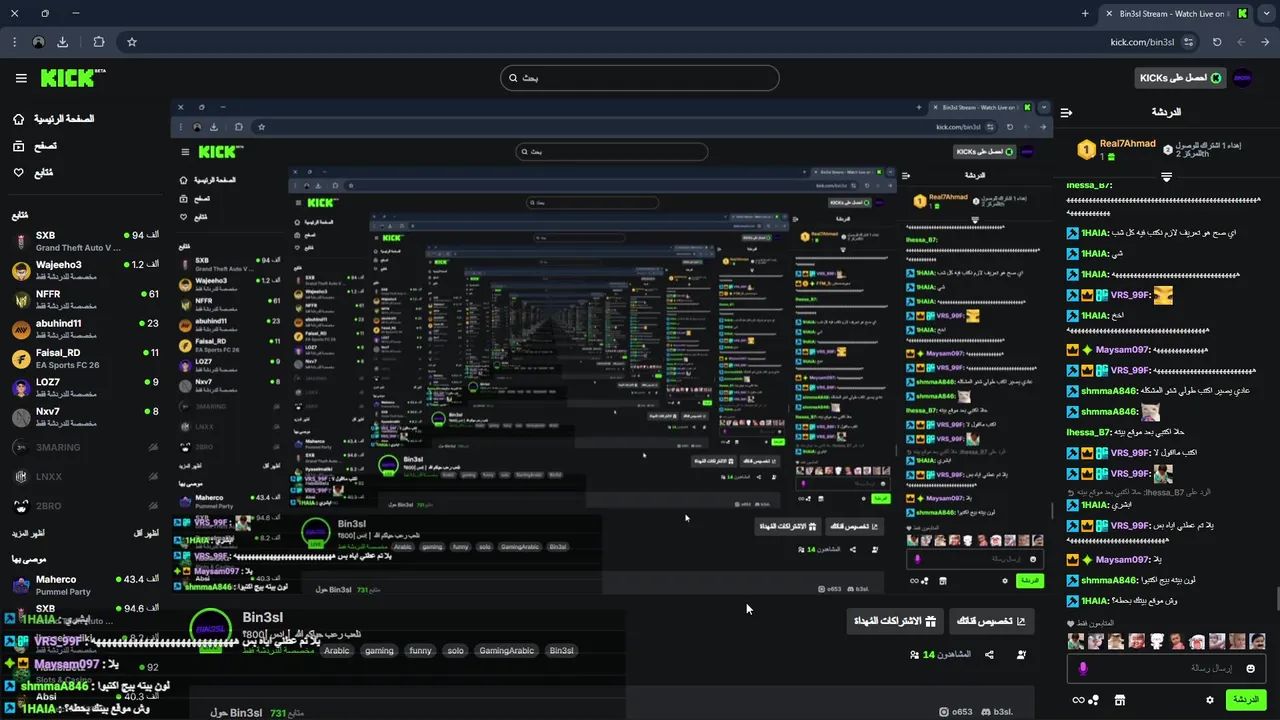This screenshot has width=1280, height=720.
Task: Open the funny tag
Action: (x=420, y=651)
